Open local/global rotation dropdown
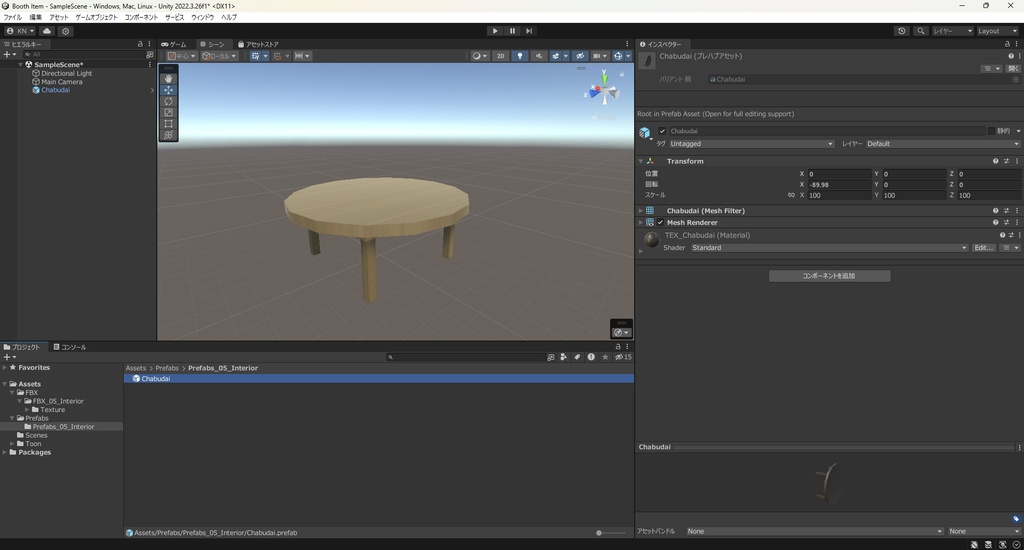 [x=219, y=56]
